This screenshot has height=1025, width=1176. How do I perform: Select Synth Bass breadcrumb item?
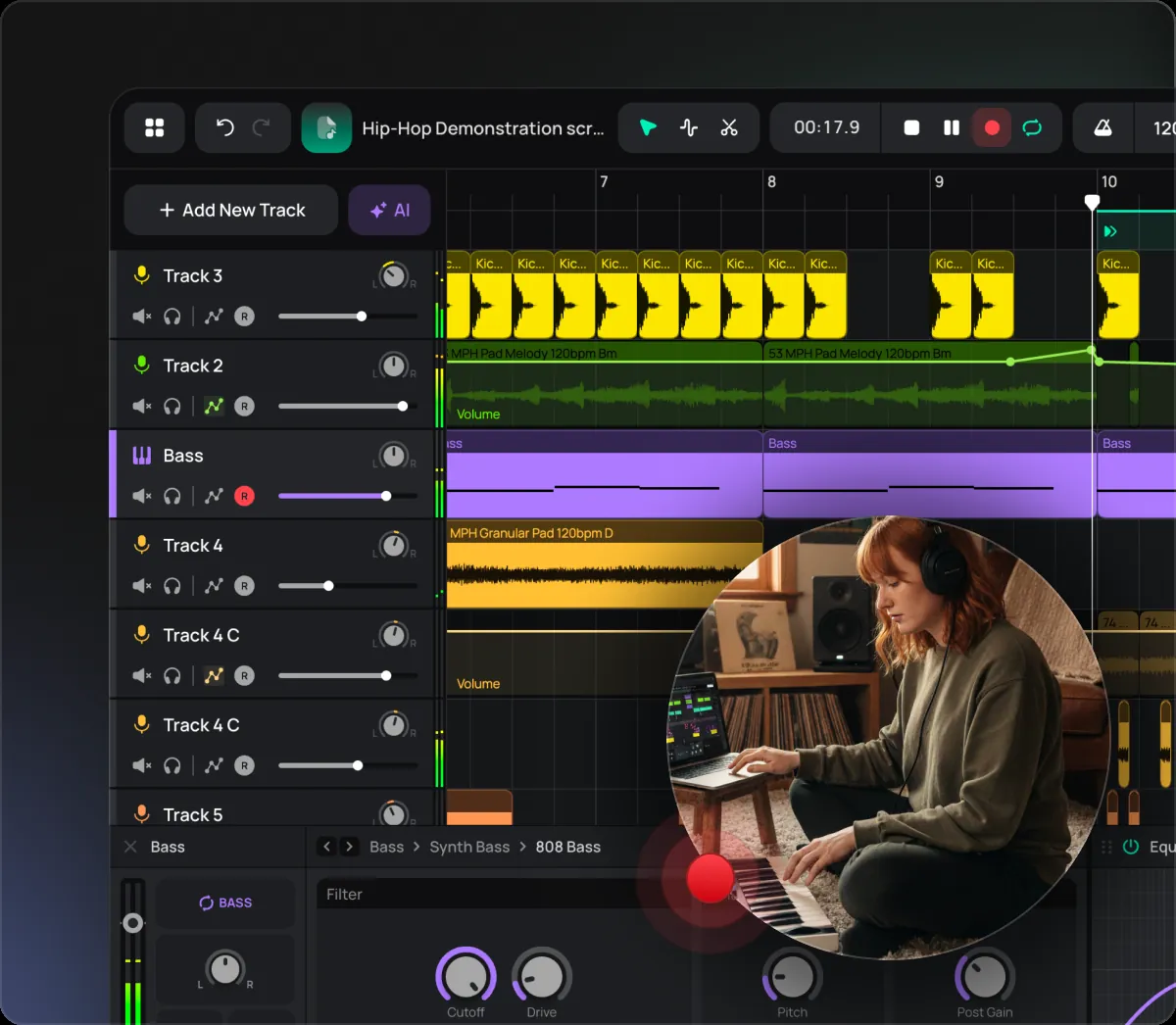(x=469, y=847)
